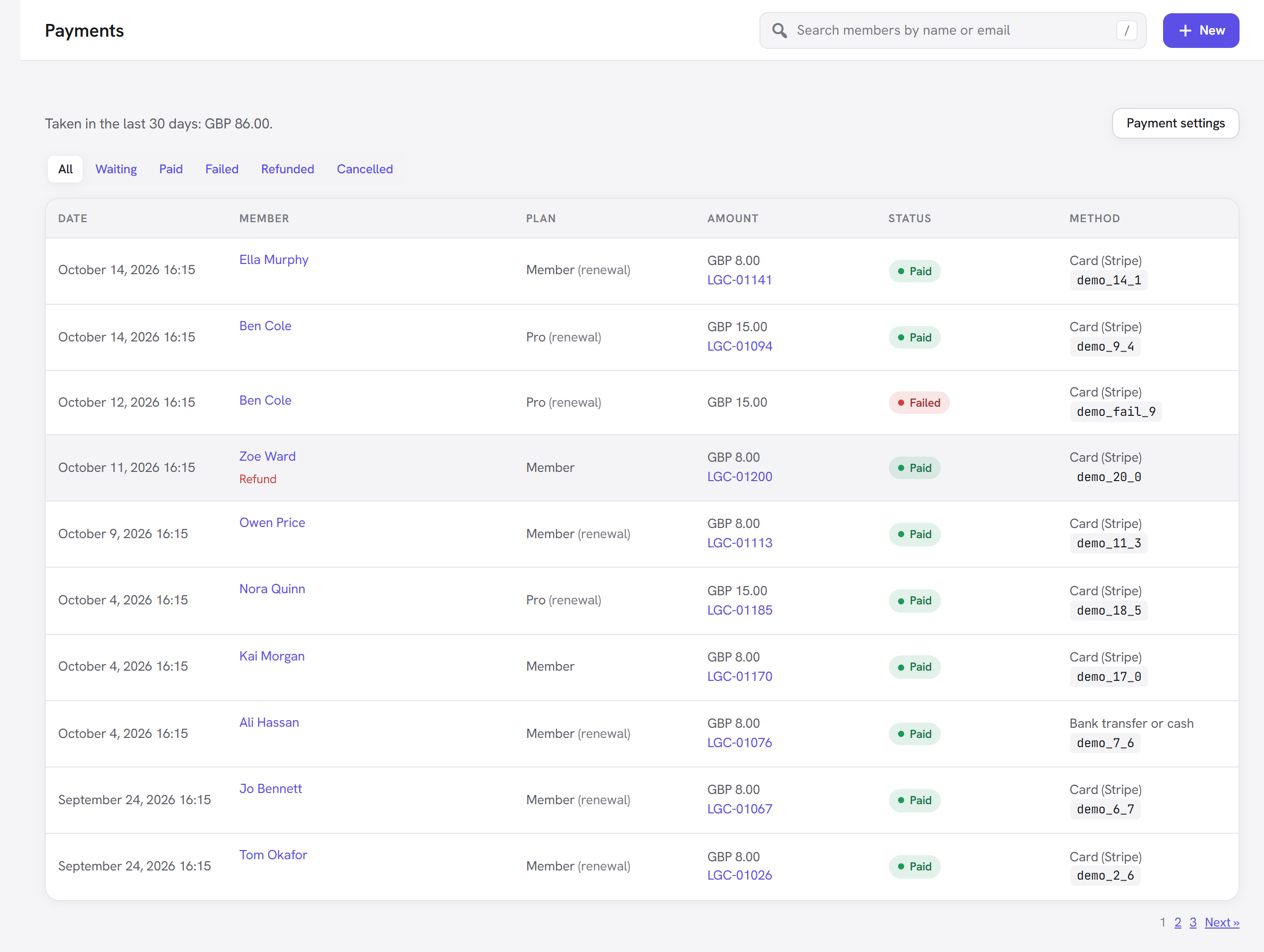Open Ben Cole on October 14 row
Screen dimensions: 1264x952
click(265, 326)
